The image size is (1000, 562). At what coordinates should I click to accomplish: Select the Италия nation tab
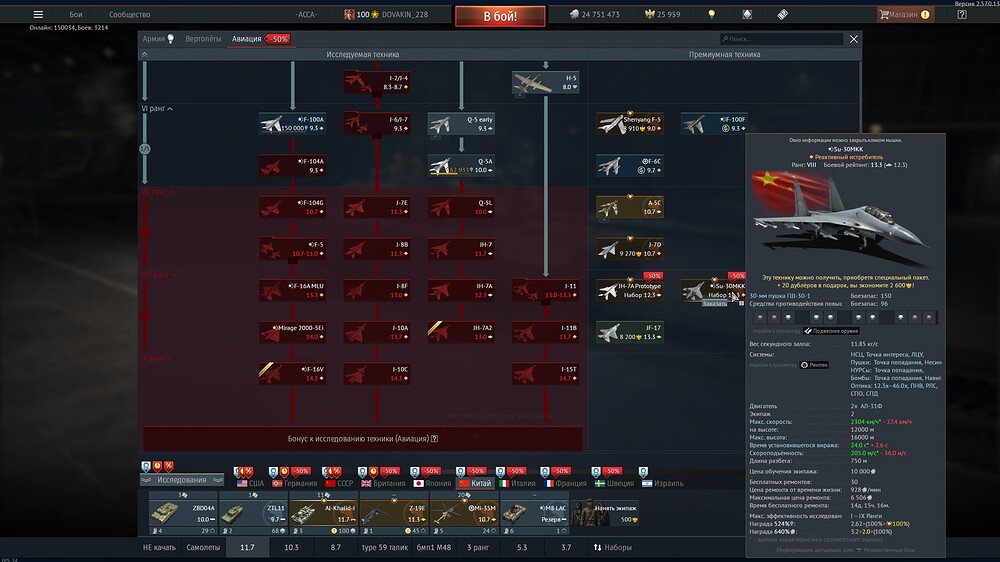[517, 484]
